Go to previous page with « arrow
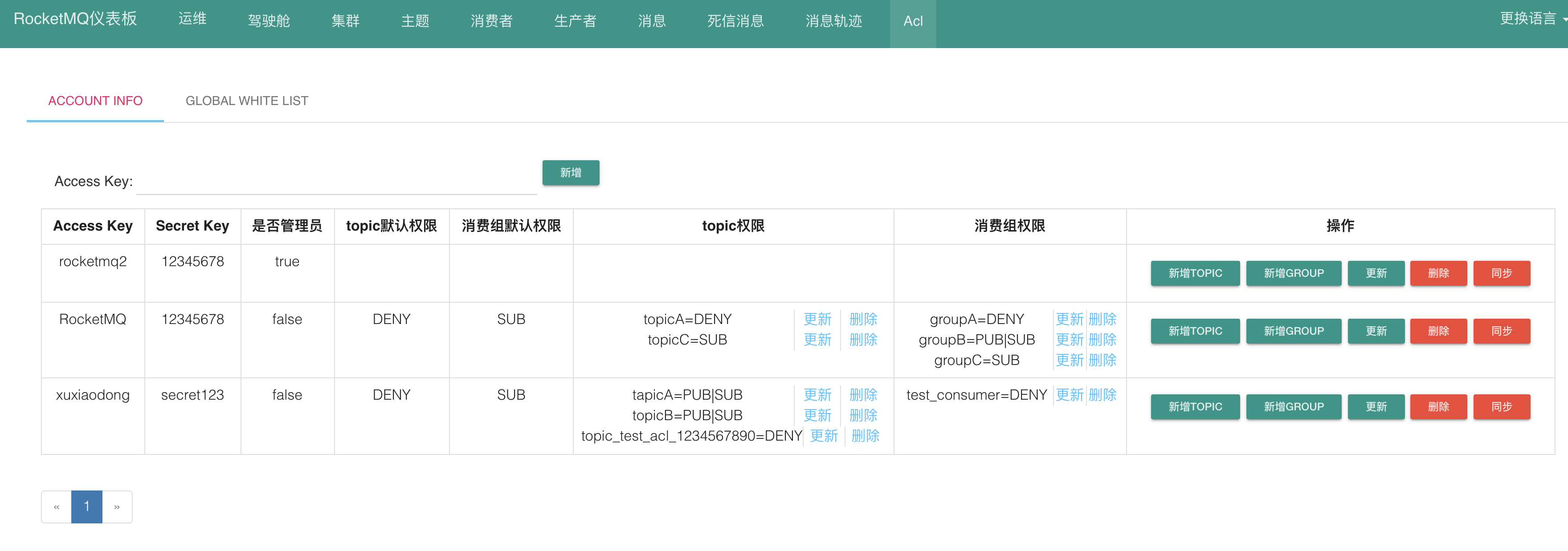Screen dimensions: 1568x551 tap(57, 506)
